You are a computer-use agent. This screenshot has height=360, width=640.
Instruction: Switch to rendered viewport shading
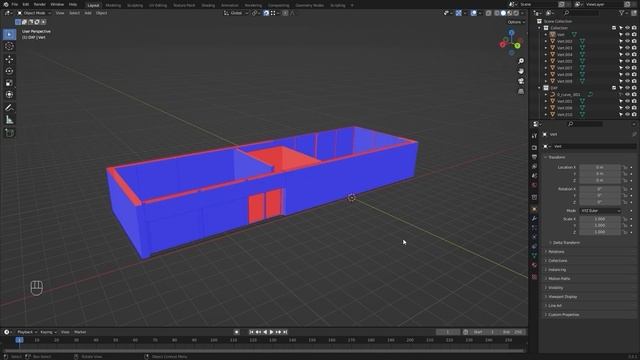[x=516, y=13]
